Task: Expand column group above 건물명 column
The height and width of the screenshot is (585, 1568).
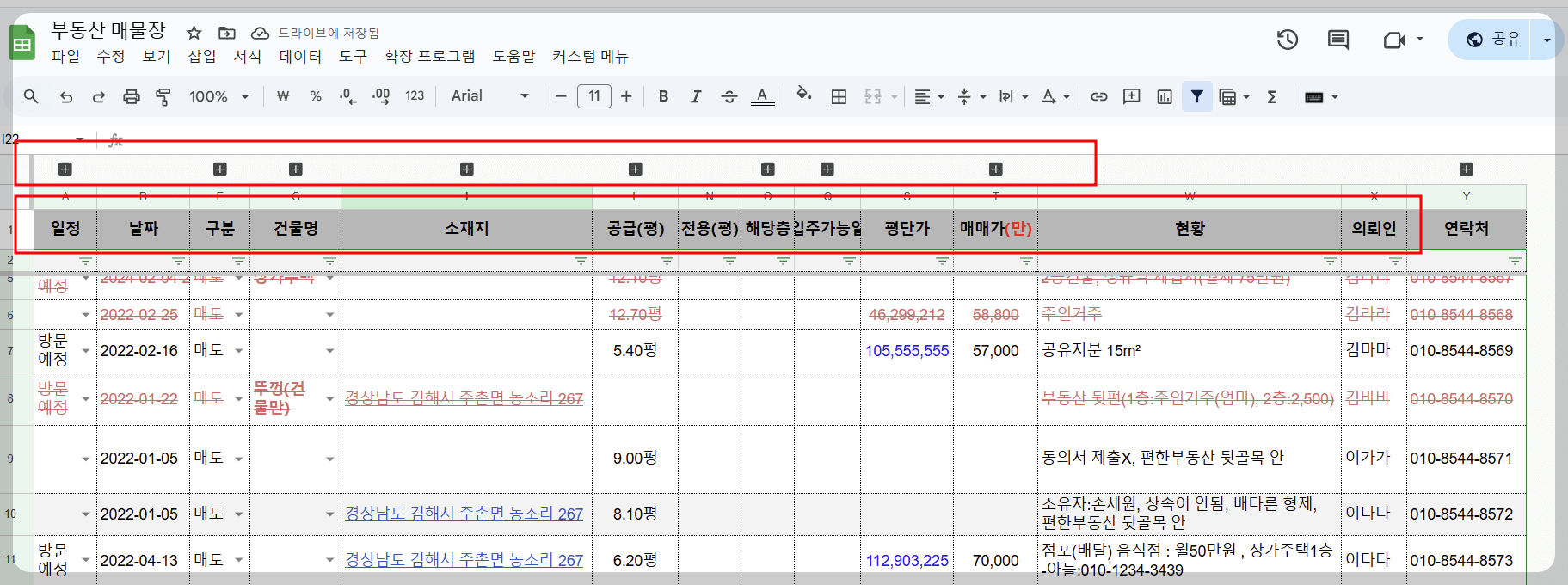Action: [x=296, y=169]
